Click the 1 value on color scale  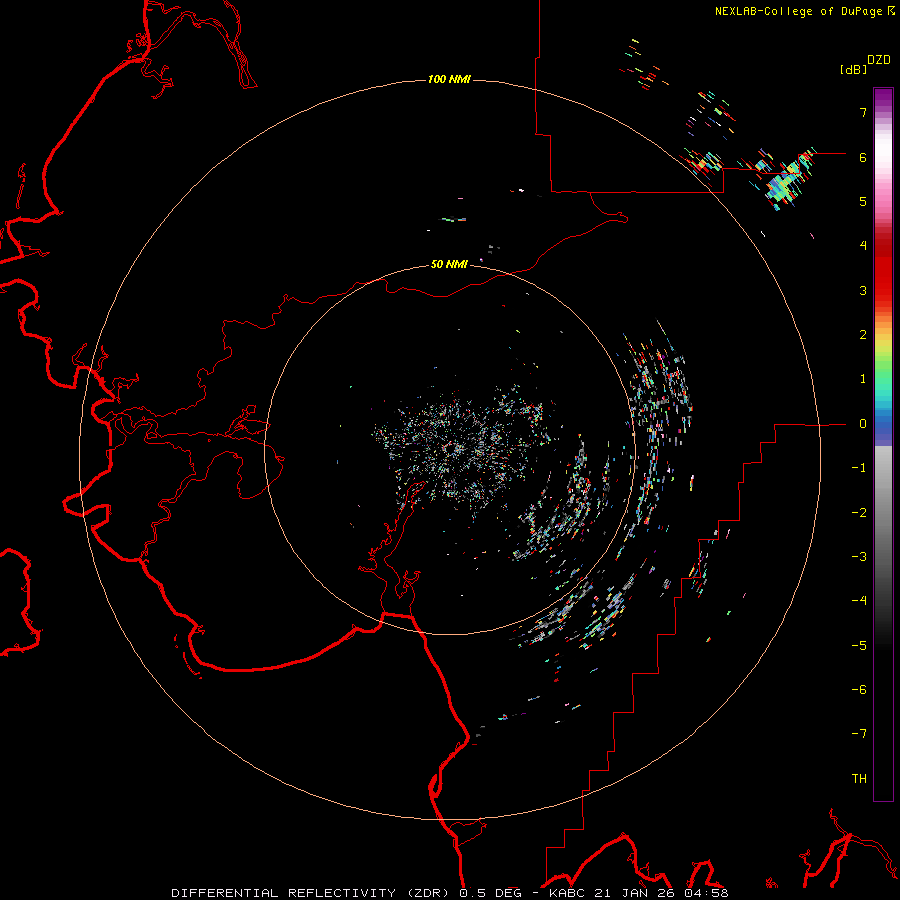pyautogui.click(x=863, y=379)
